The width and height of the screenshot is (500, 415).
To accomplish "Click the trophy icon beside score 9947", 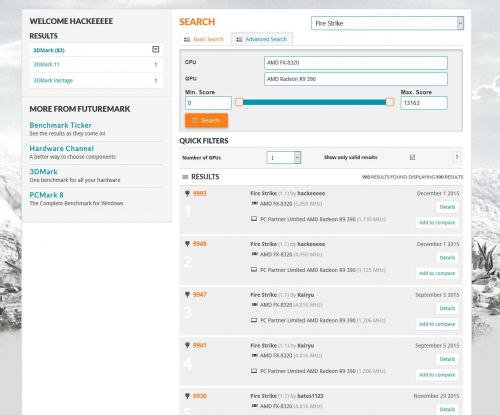I will click(x=187, y=295).
